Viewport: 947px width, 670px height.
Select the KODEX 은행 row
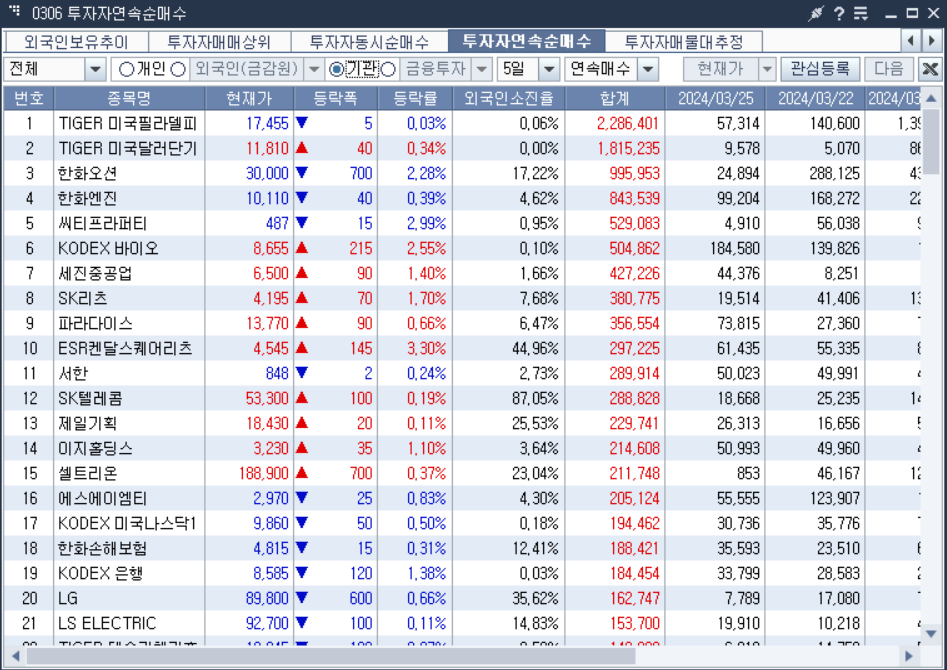462,573
